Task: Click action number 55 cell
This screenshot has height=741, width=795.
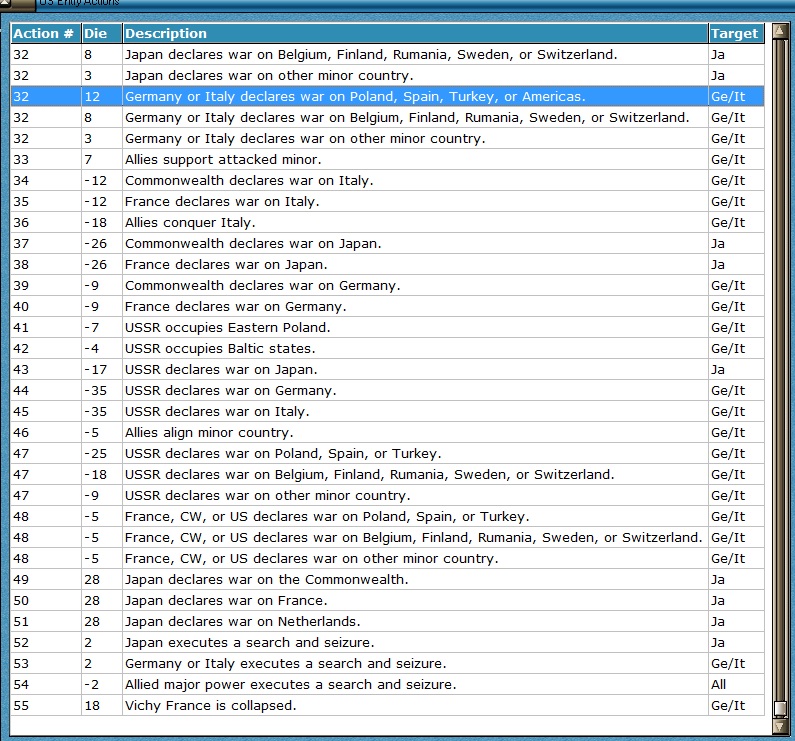Action: tap(46, 705)
